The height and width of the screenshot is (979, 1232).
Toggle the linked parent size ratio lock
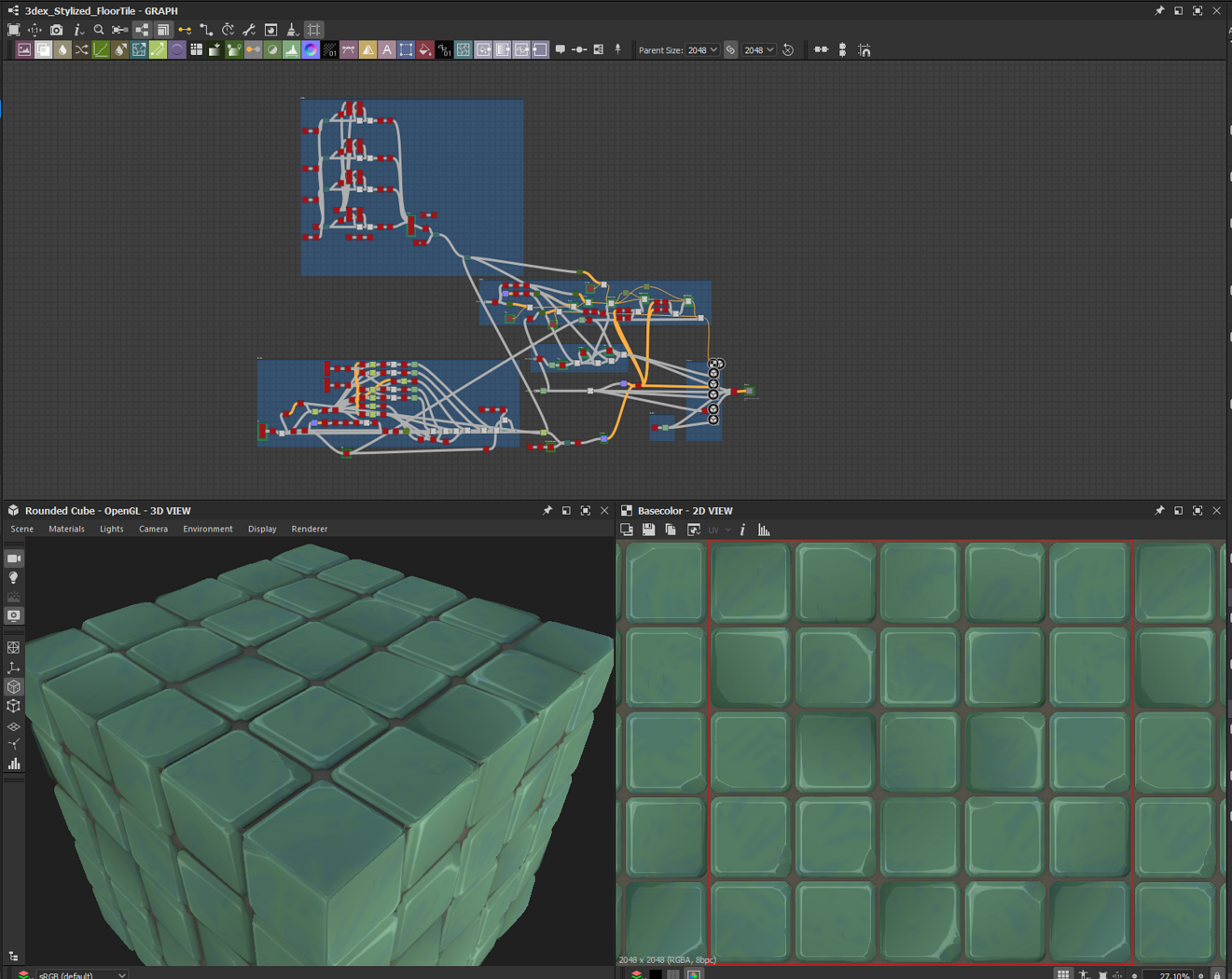[730, 50]
